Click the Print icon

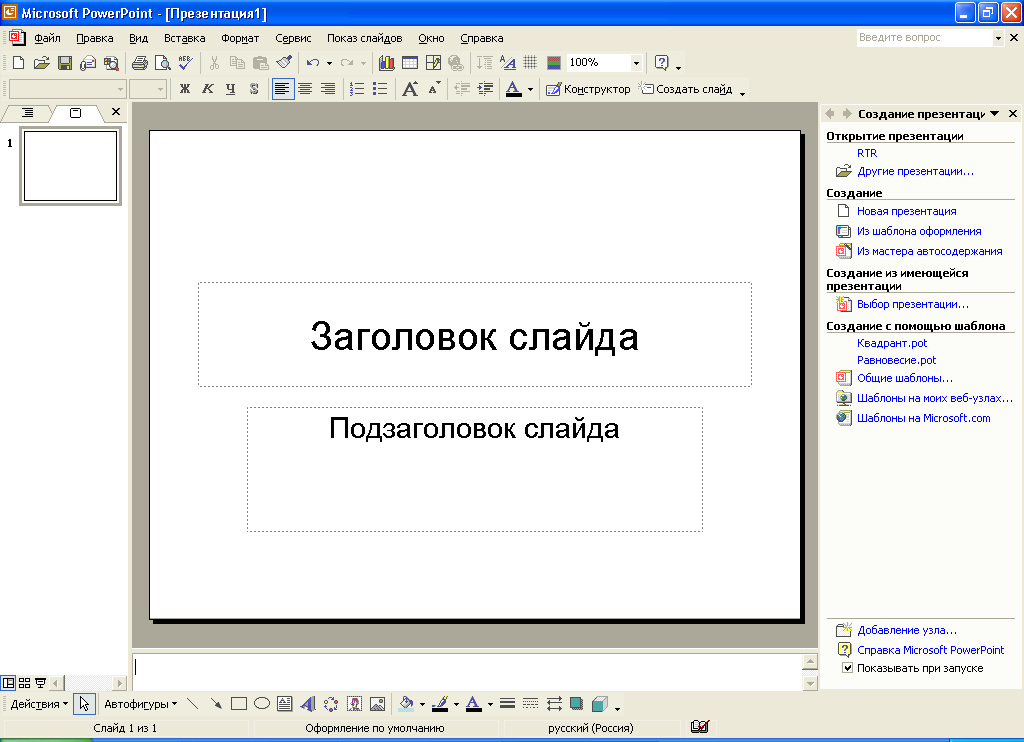click(140, 63)
